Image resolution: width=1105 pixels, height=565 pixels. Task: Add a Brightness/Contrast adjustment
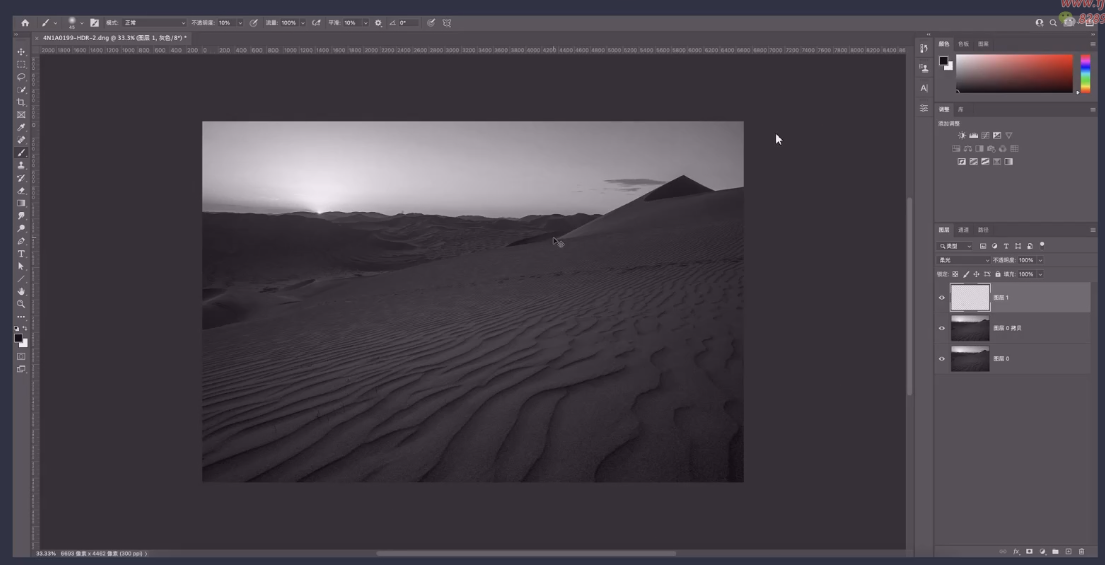[962, 135]
